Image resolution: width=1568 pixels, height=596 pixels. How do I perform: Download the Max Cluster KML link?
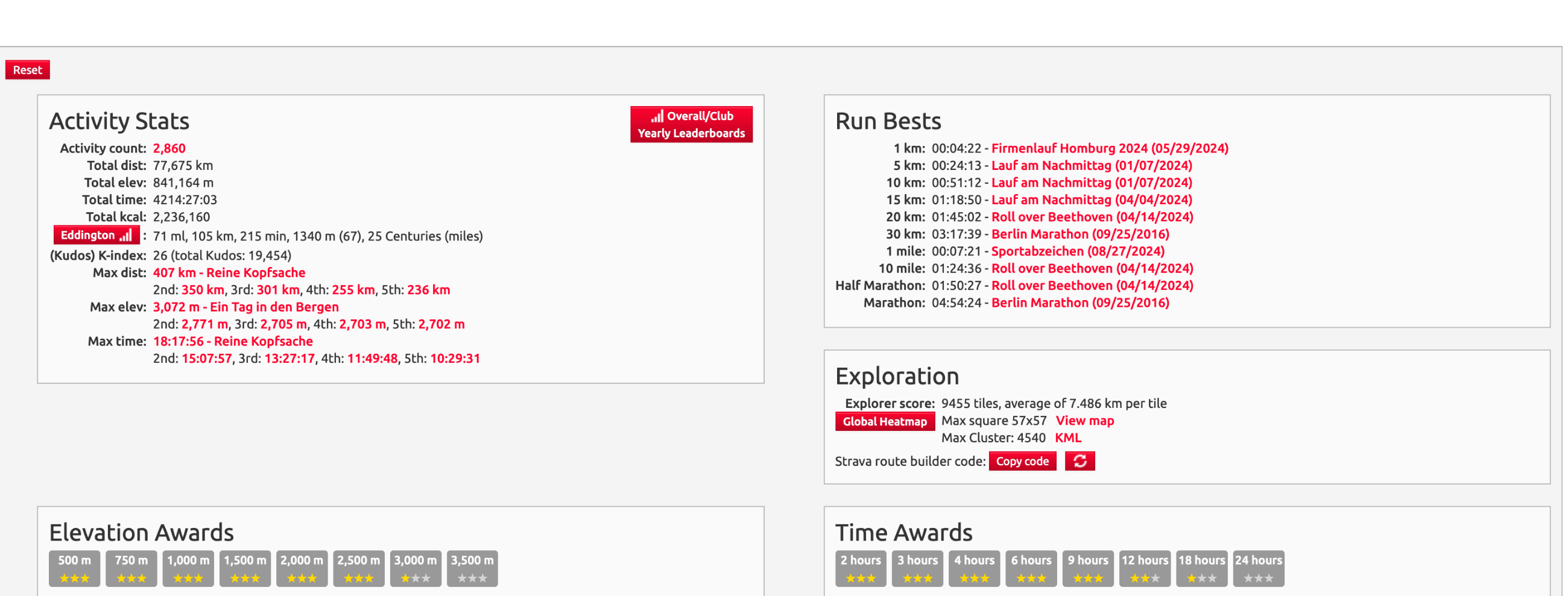pos(1067,438)
